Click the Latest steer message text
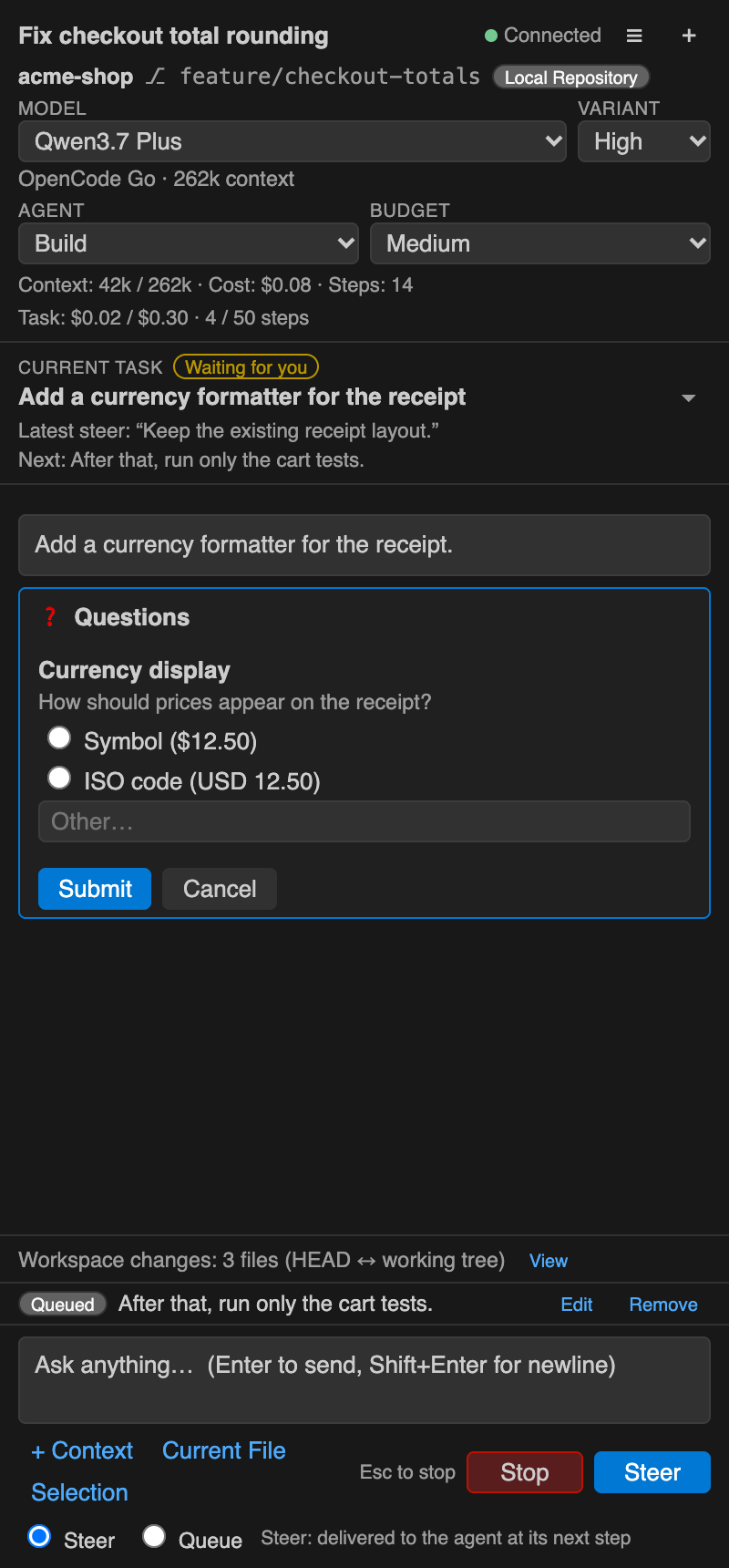The image size is (729, 1568). click(x=229, y=430)
